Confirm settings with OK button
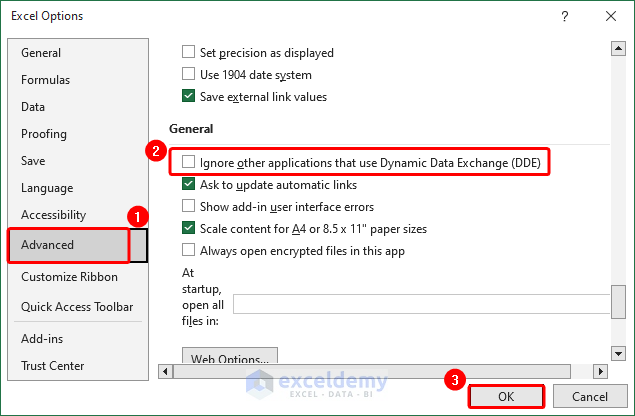Viewport: 635px width, 416px height. coord(506,397)
